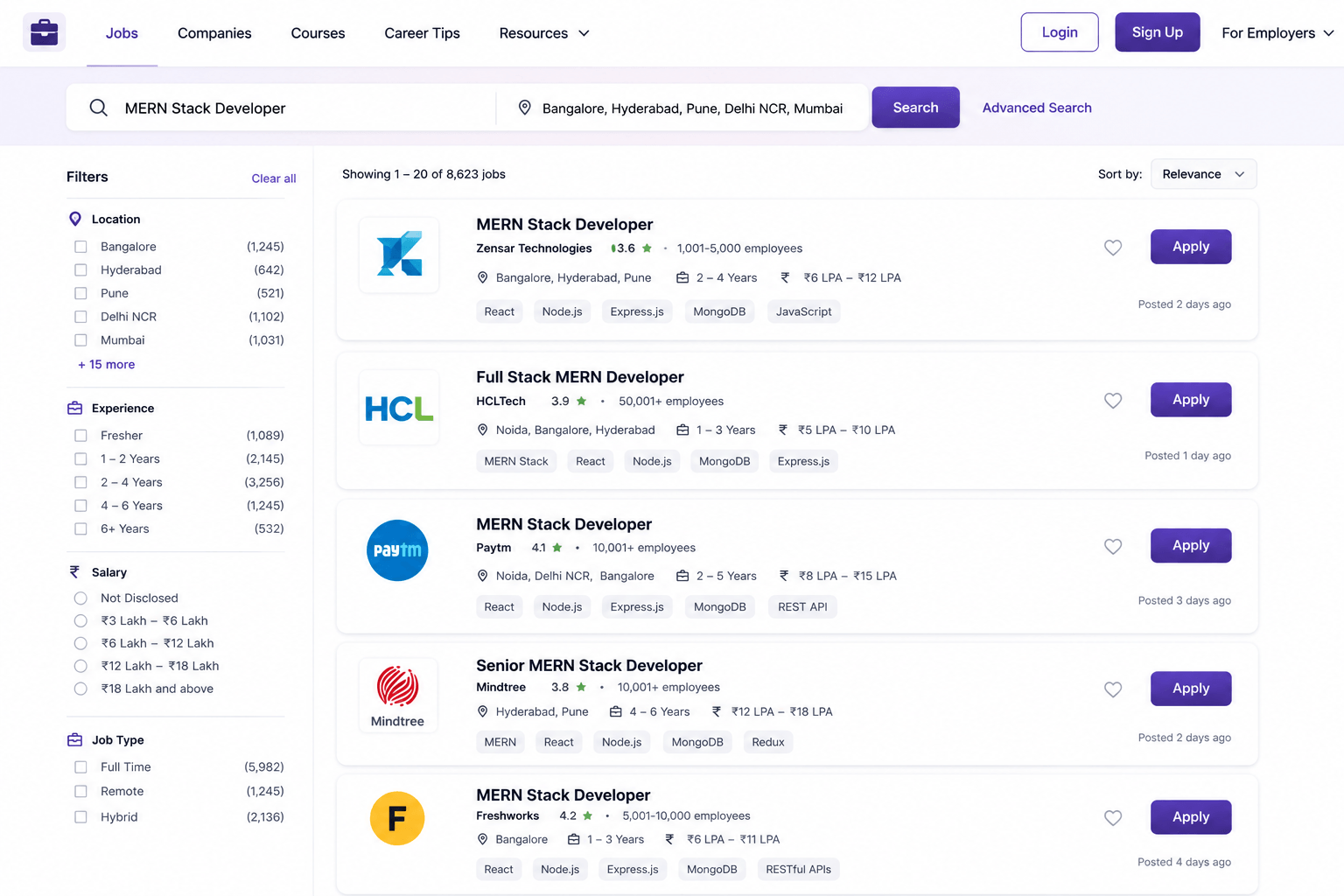Check the Full Time job type filter
The image size is (1344, 896).
pos(80,767)
